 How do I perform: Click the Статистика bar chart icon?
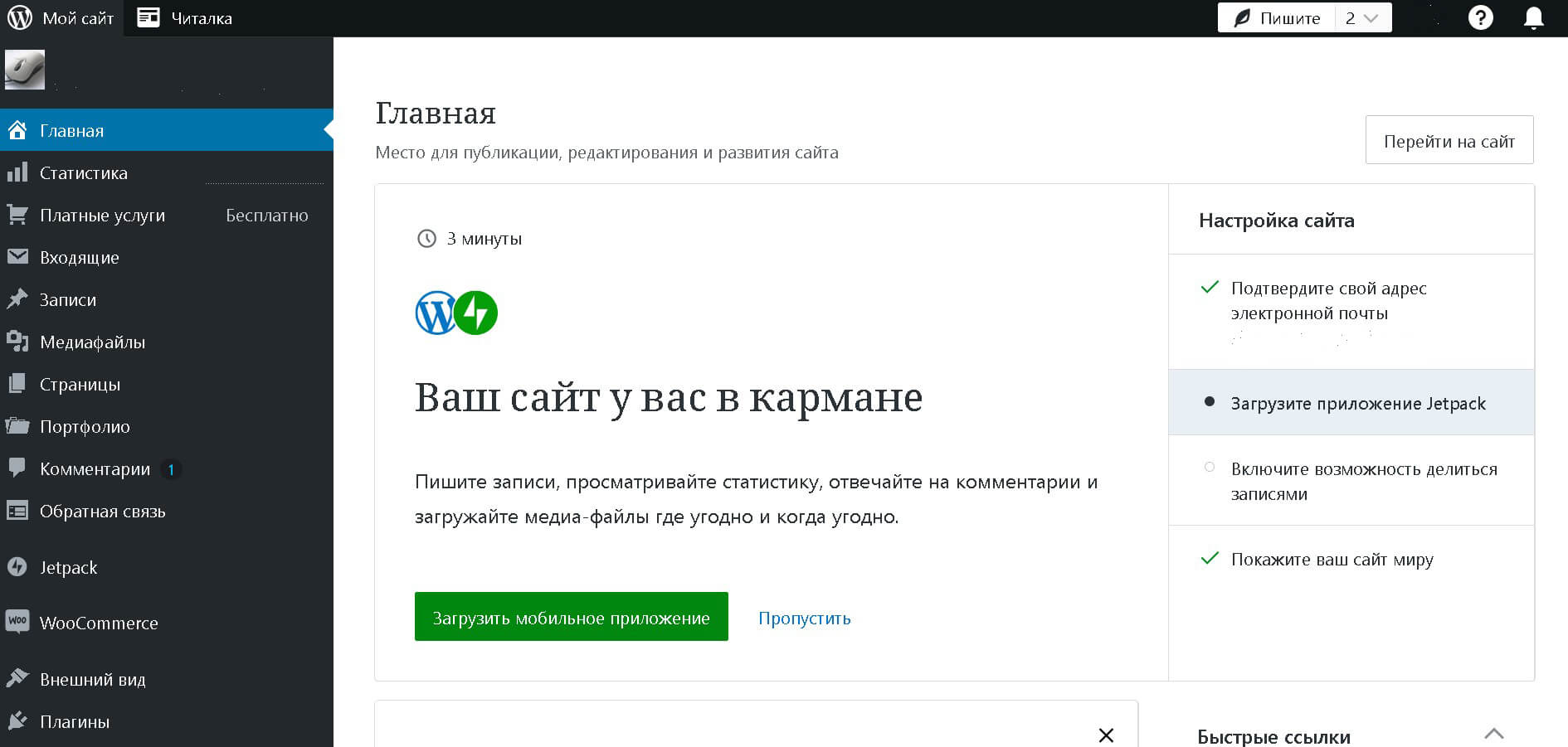click(17, 172)
